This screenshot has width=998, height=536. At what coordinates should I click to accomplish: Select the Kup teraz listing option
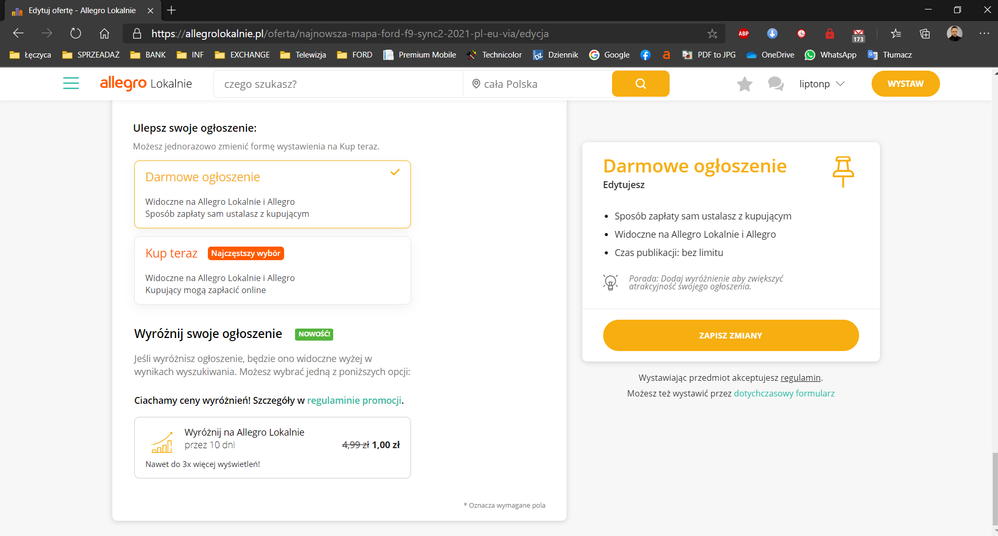pos(272,271)
